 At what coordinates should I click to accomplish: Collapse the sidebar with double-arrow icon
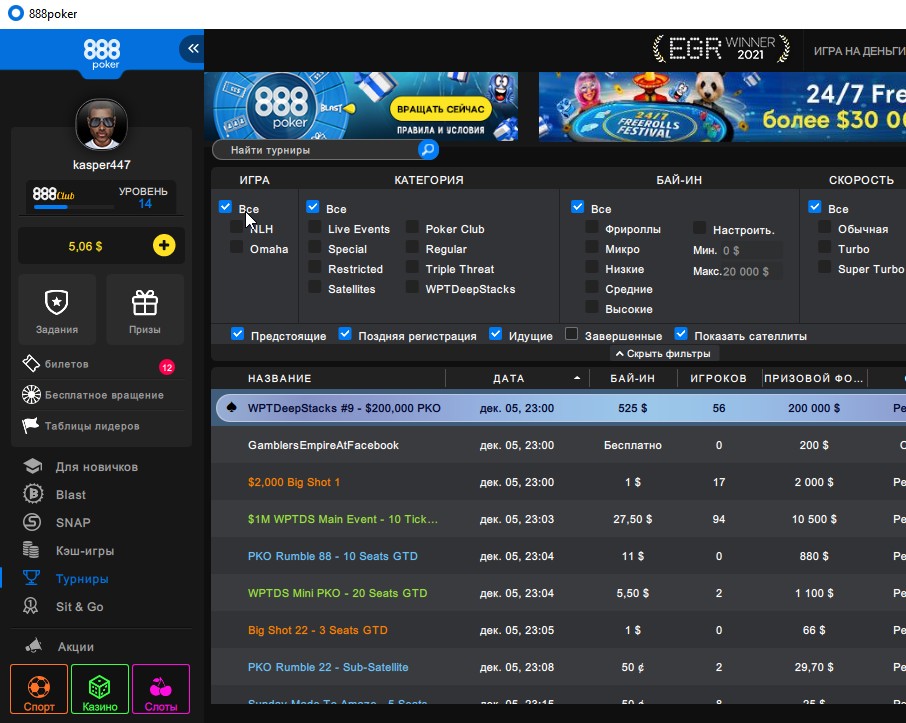pyautogui.click(x=192, y=49)
